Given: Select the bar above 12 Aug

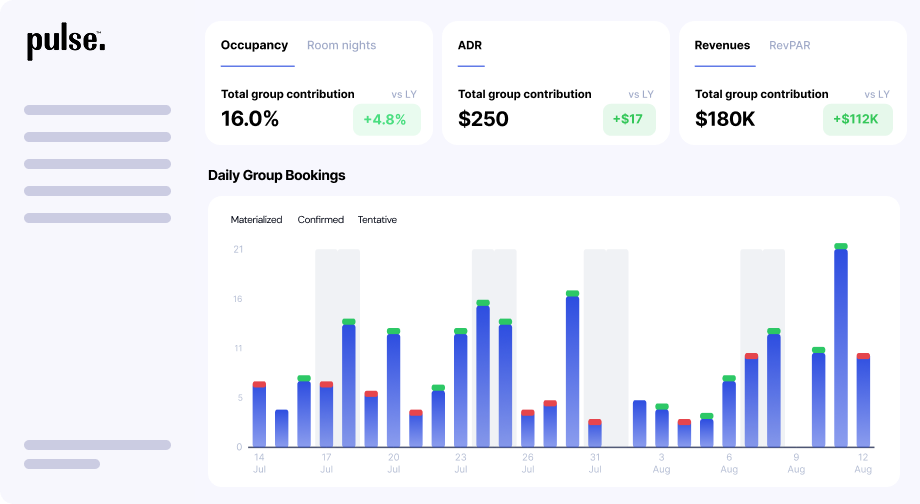Looking at the screenshot, I should coord(863,400).
